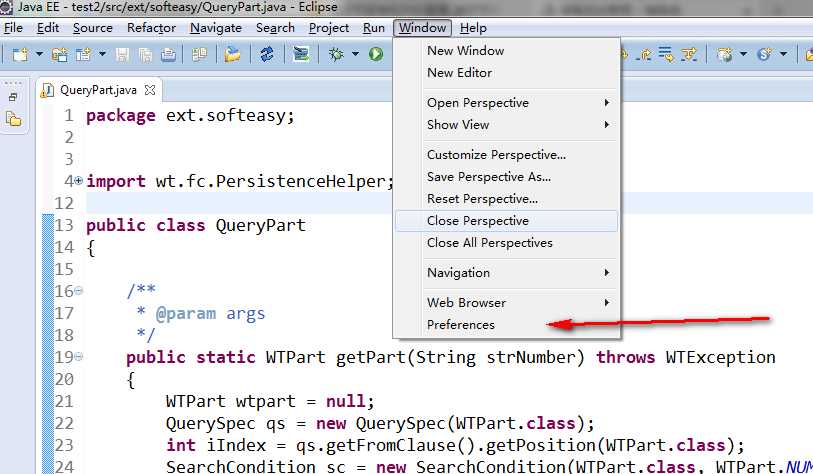Select Reset Perspective... entry
This screenshot has width=813, height=474.
tap(507, 199)
